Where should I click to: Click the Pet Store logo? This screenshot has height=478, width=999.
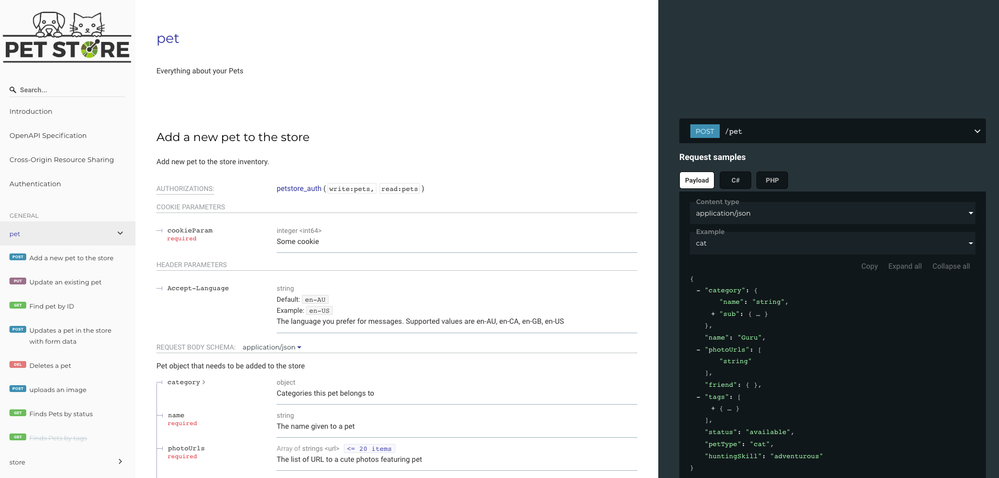67,37
